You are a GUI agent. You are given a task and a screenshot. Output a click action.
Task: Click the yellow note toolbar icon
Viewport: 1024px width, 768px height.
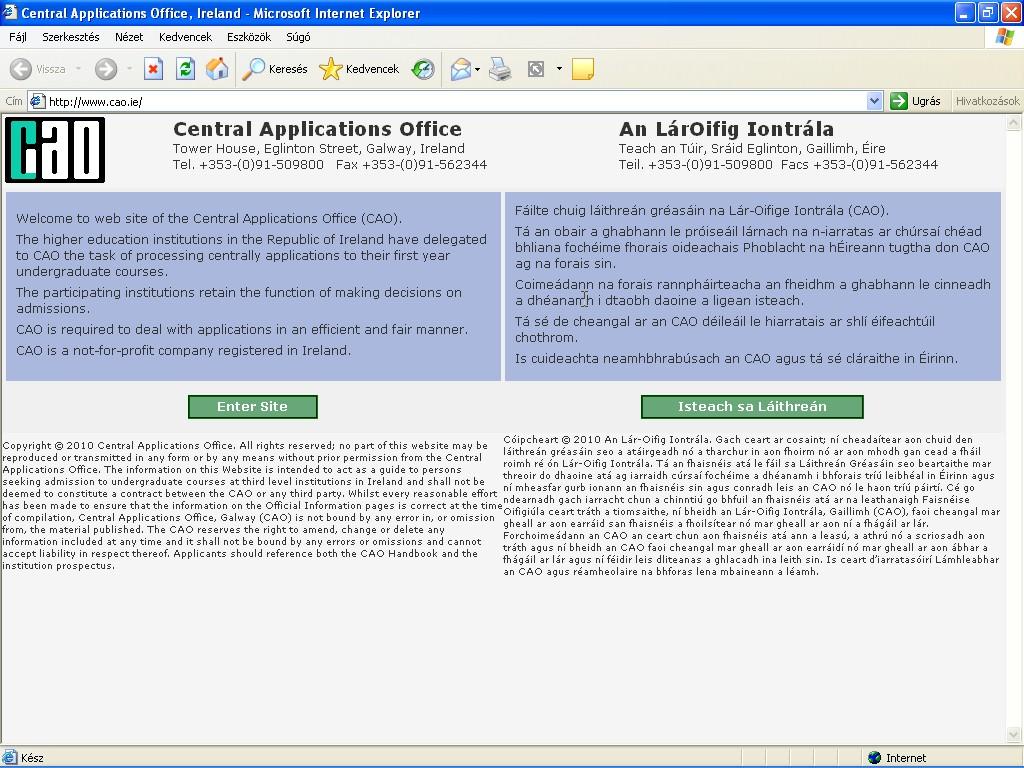pyautogui.click(x=583, y=69)
